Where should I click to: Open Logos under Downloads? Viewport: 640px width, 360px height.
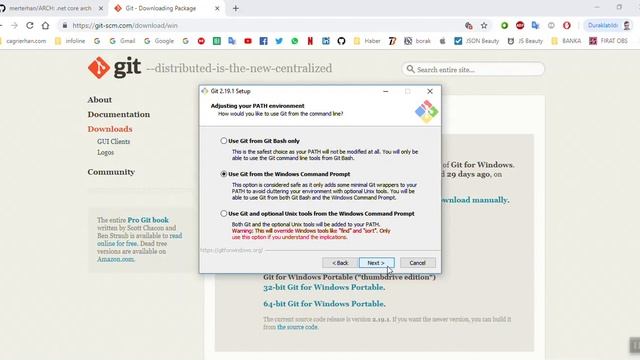pos(105,152)
